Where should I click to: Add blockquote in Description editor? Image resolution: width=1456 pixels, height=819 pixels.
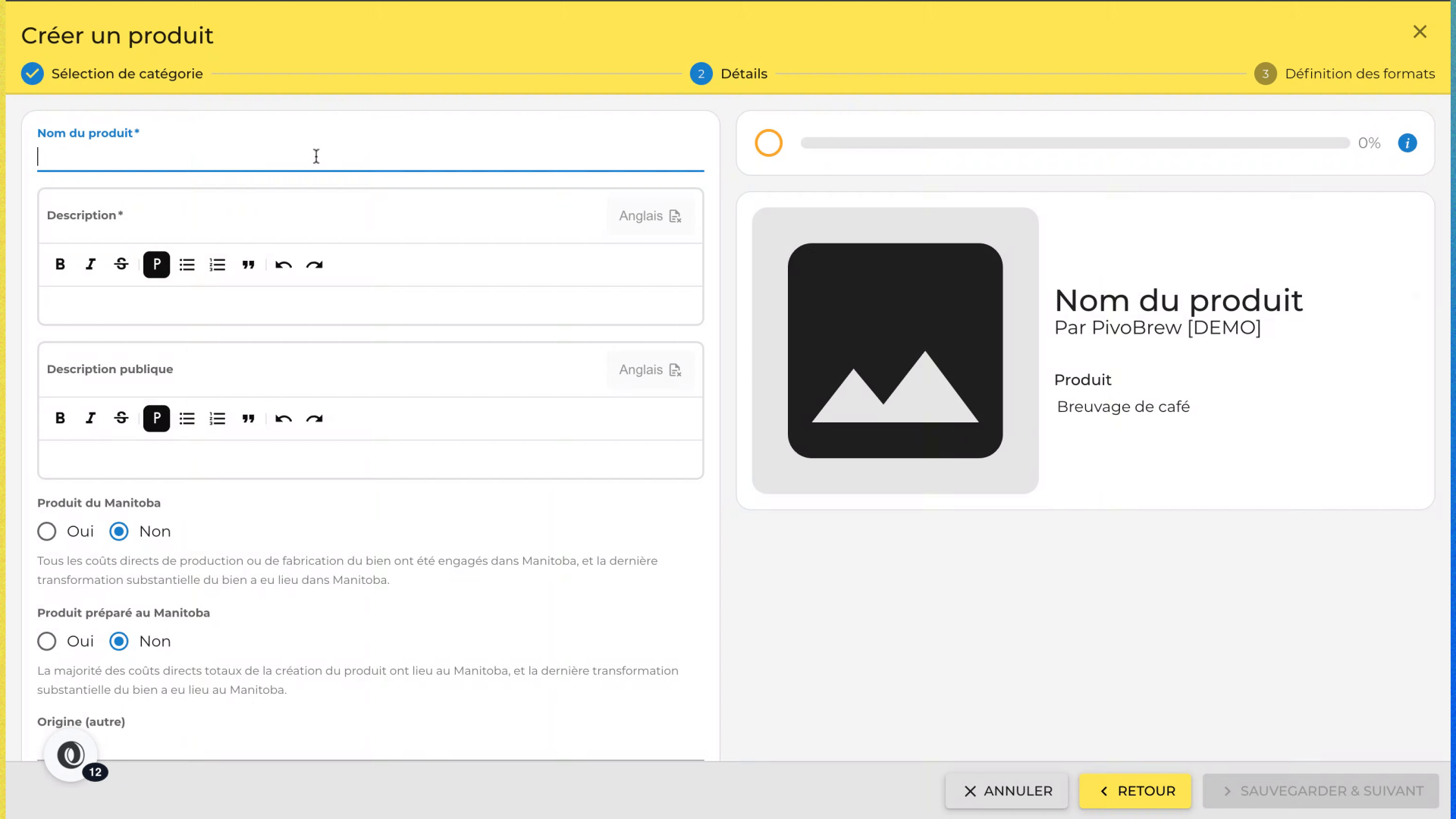click(248, 265)
